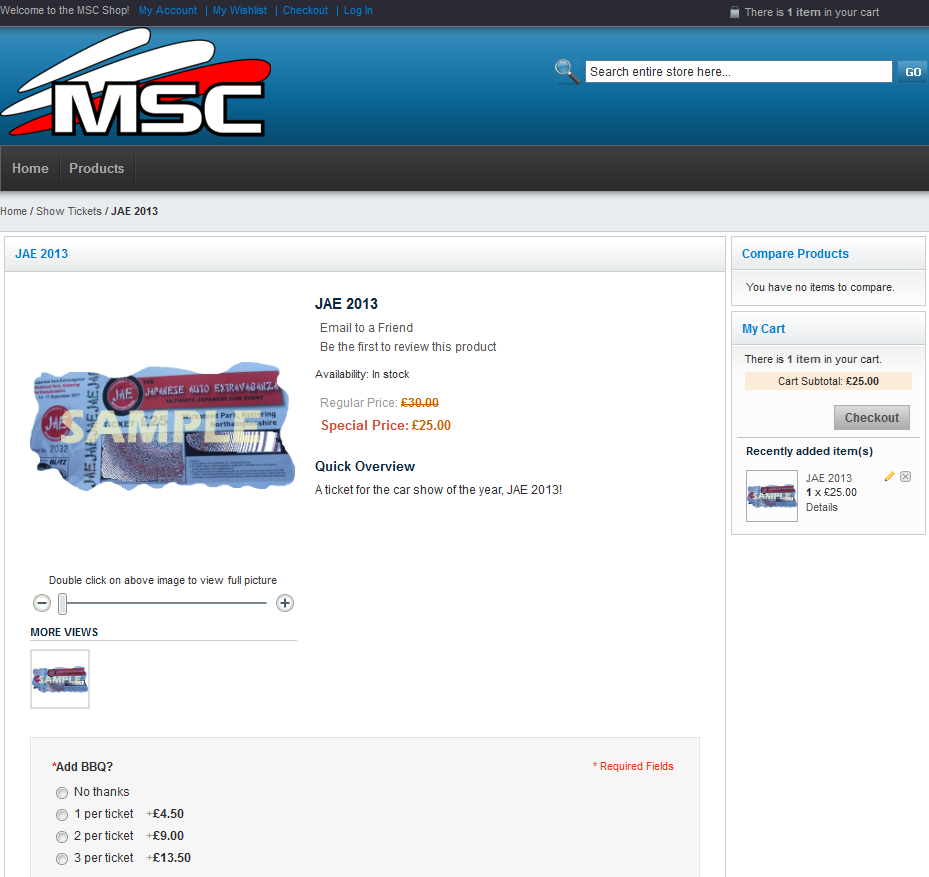Viewport: 929px width, 877px height.
Task: Open My Wishlist link
Action: [240, 11]
